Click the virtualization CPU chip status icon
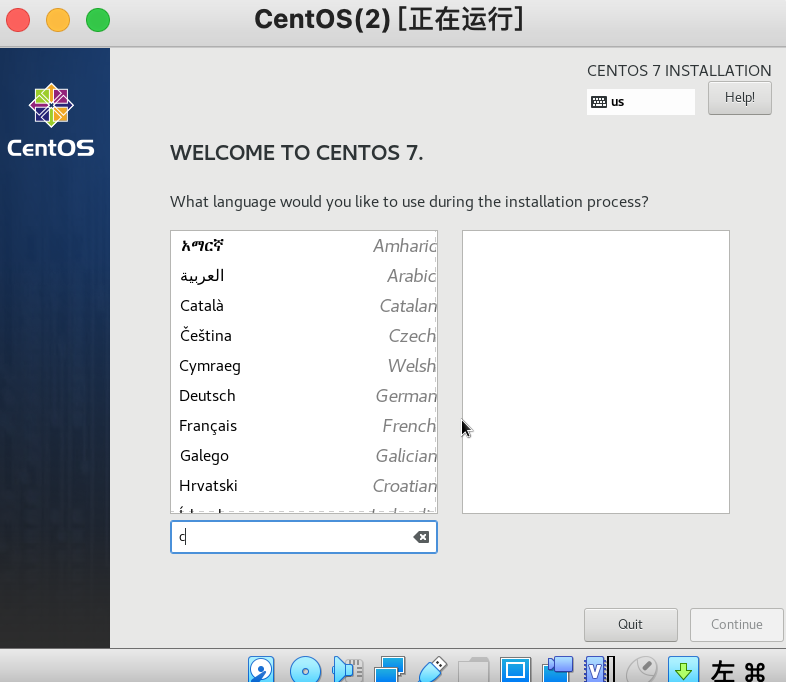 600,669
